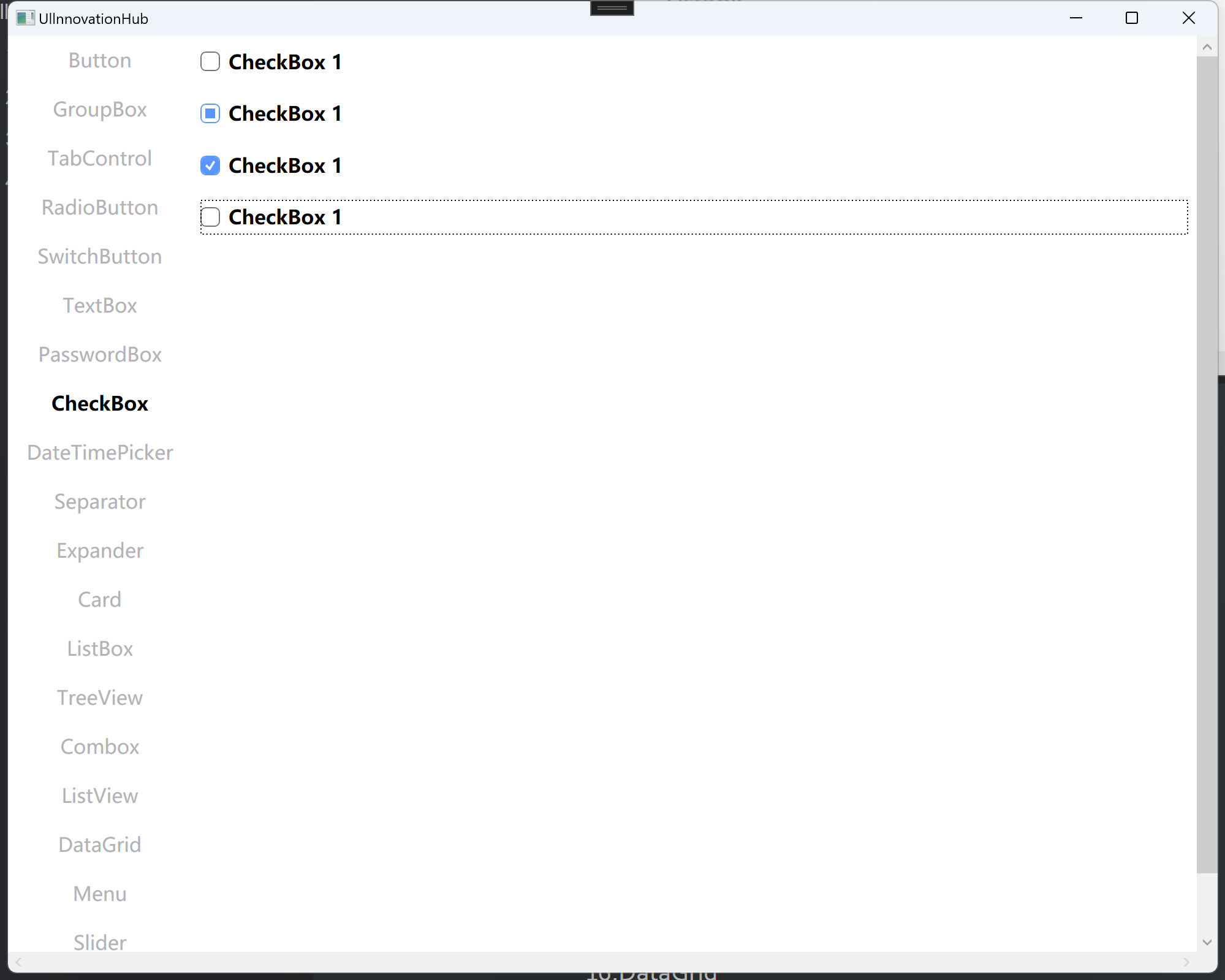The width and height of the screenshot is (1225, 980).
Task: Go to the ListBox section
Action: coord(100,649)
